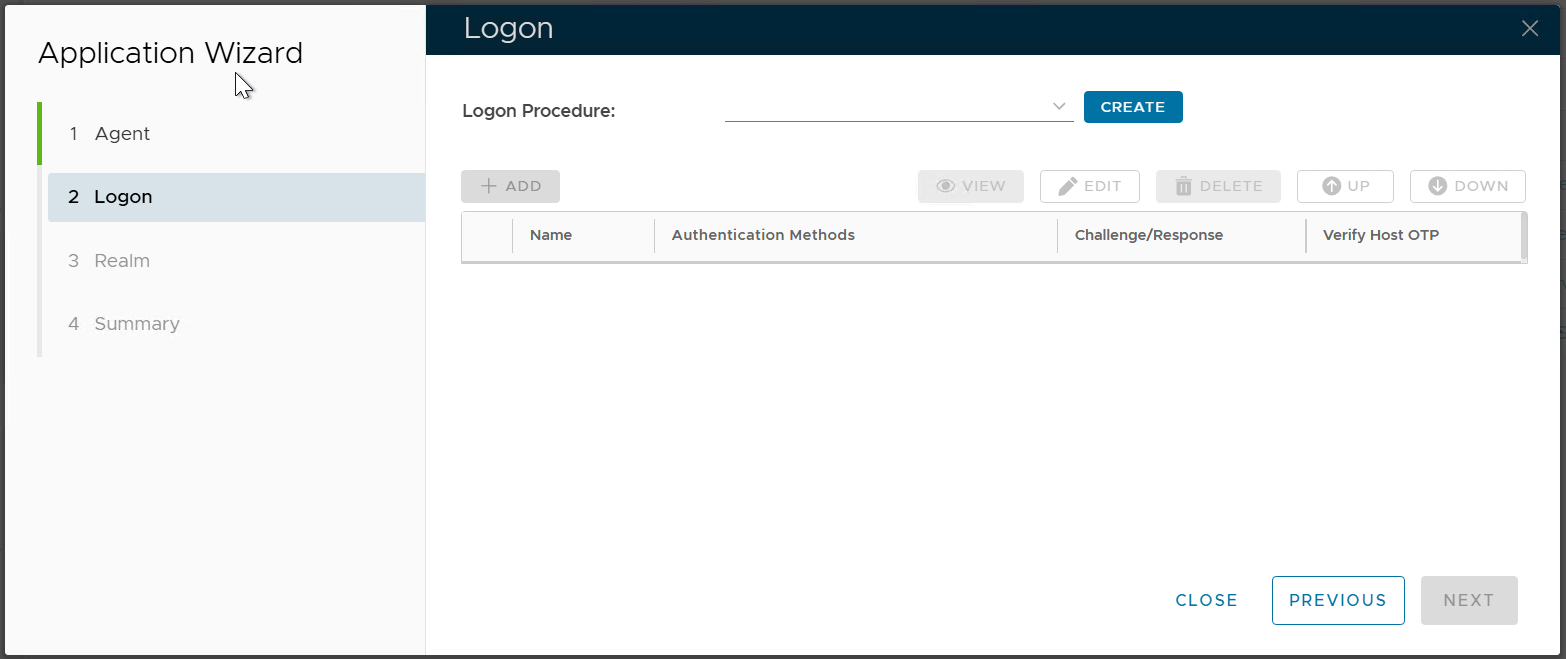Select the Logon wizard step
This screenshot has width=1566, height=659.
pos(123,197)
